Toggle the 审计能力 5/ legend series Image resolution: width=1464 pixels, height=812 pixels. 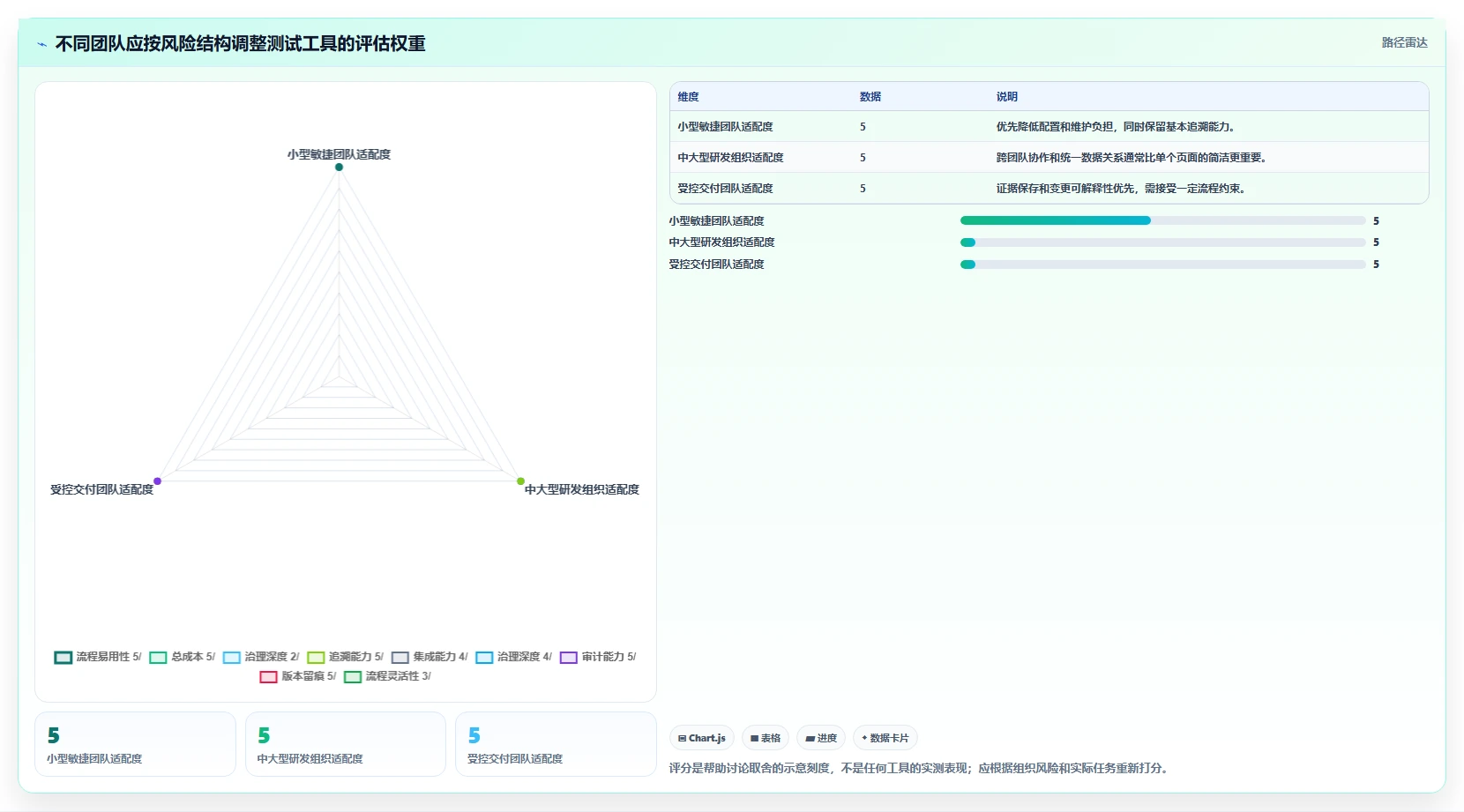598,657
